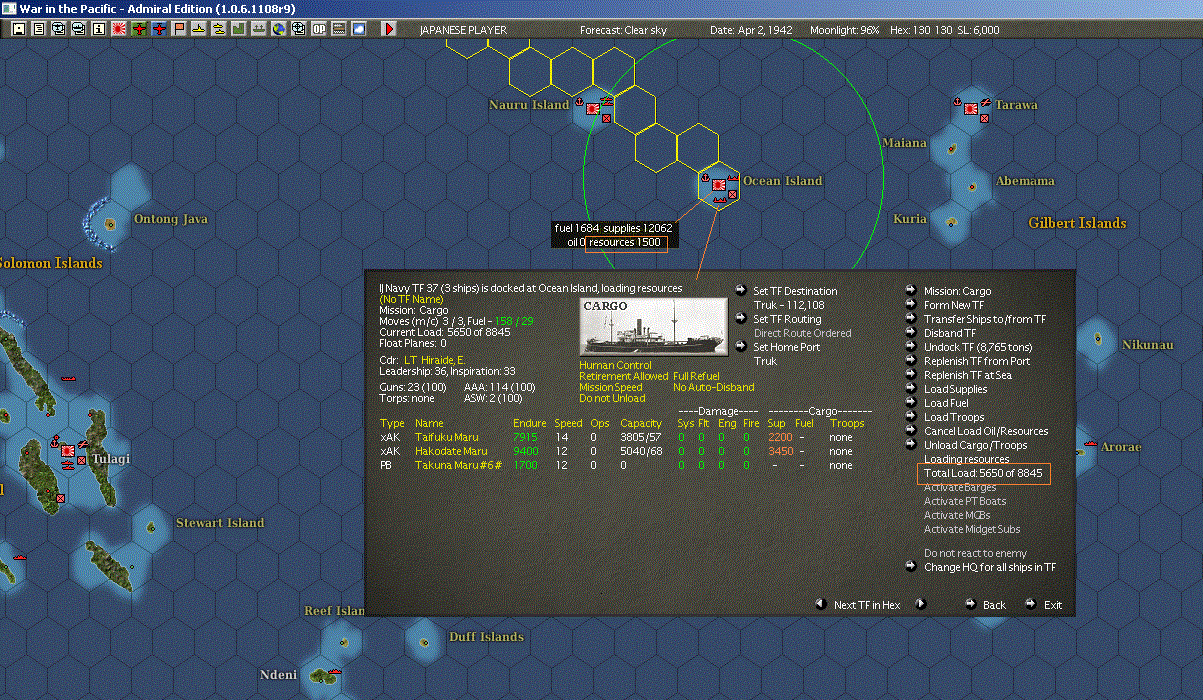Toggle the Do not Unload setting
Screen dimensions: 1203x700
pyautogui.click(x=612, y=399)
